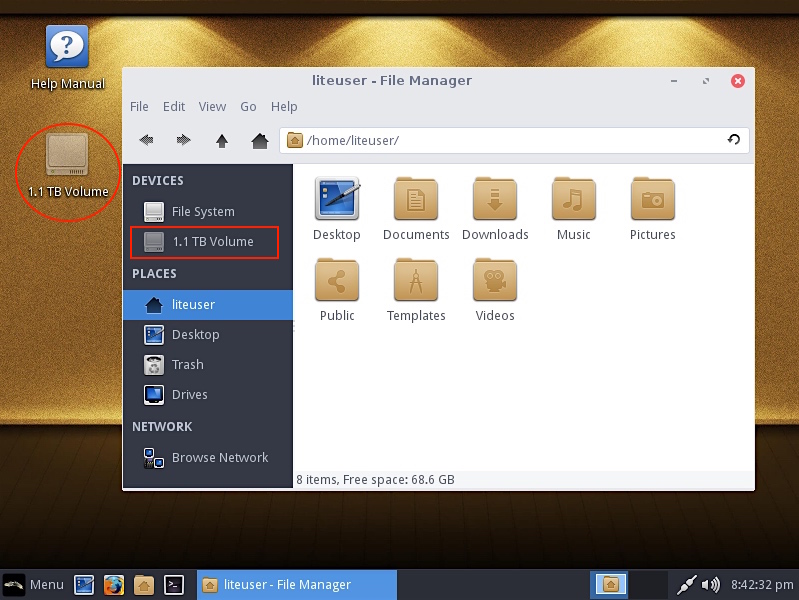Click the volume speaker icon in the system tray

coord(711,585)
